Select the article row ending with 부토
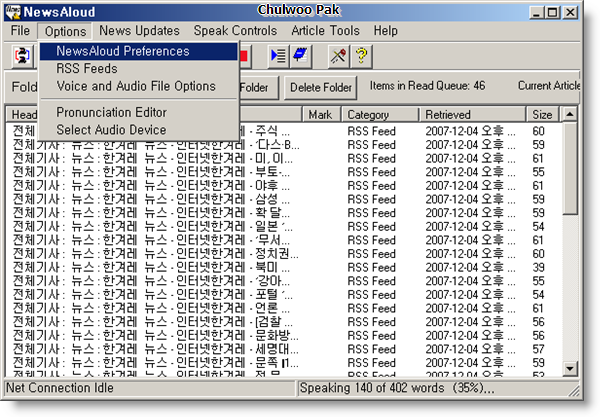The image size is (600, 417). click(283, 172)
